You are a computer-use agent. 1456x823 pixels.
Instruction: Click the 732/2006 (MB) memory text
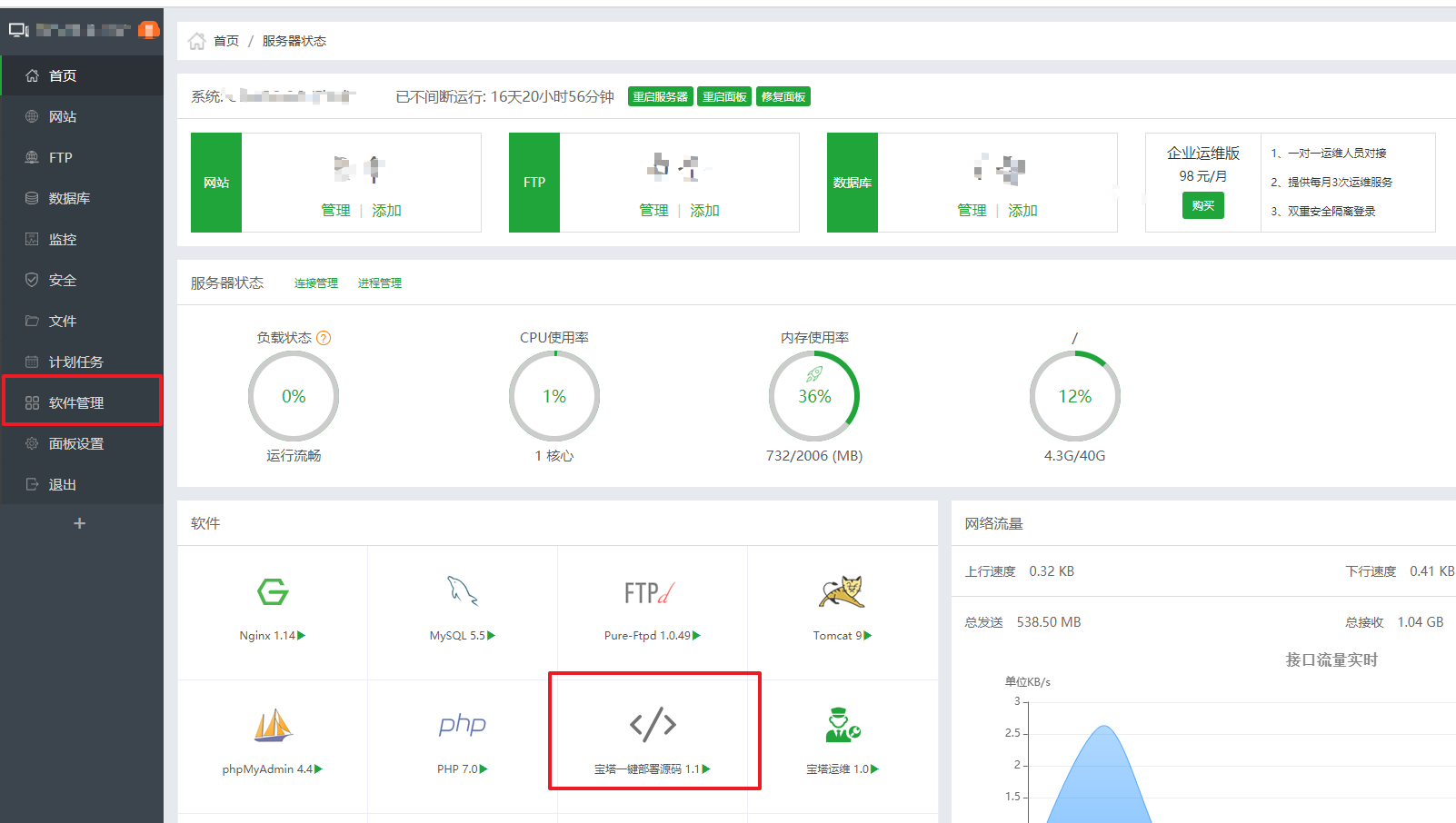(814, 456)
